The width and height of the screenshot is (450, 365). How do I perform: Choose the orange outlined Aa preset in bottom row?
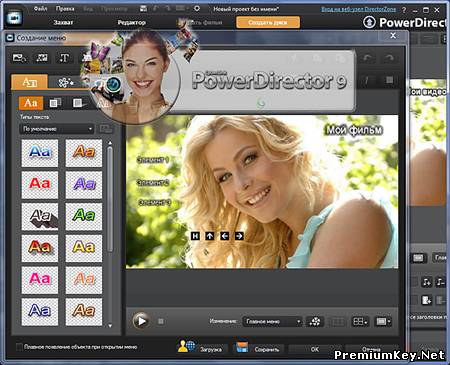tap(84, 312)
